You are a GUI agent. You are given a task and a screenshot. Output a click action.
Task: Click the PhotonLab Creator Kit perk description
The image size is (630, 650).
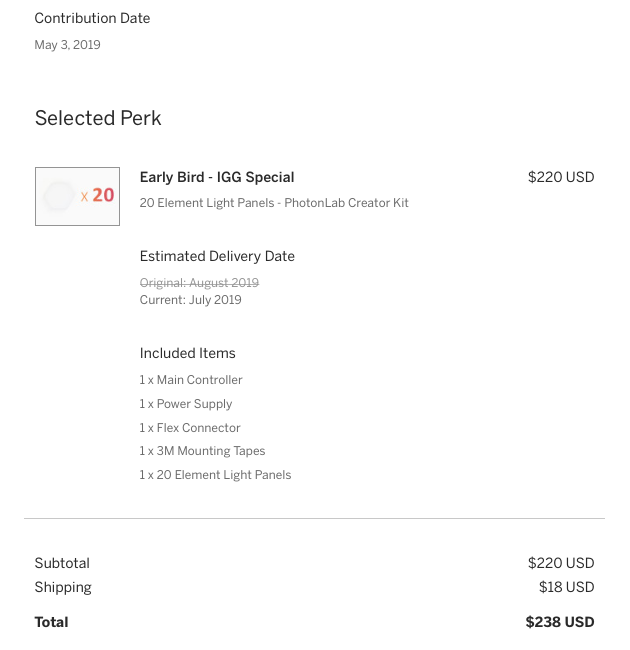[274, 203]
